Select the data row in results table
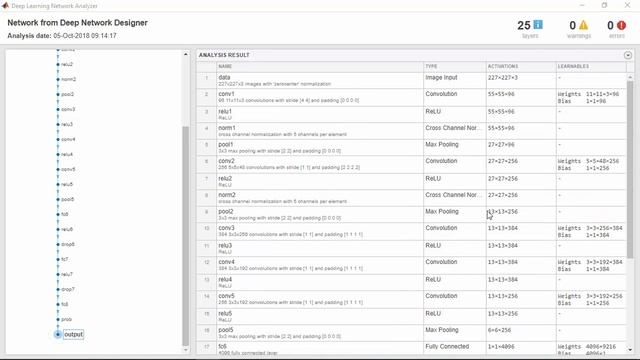Screen dimensions: 640x360 coord(411,80)
